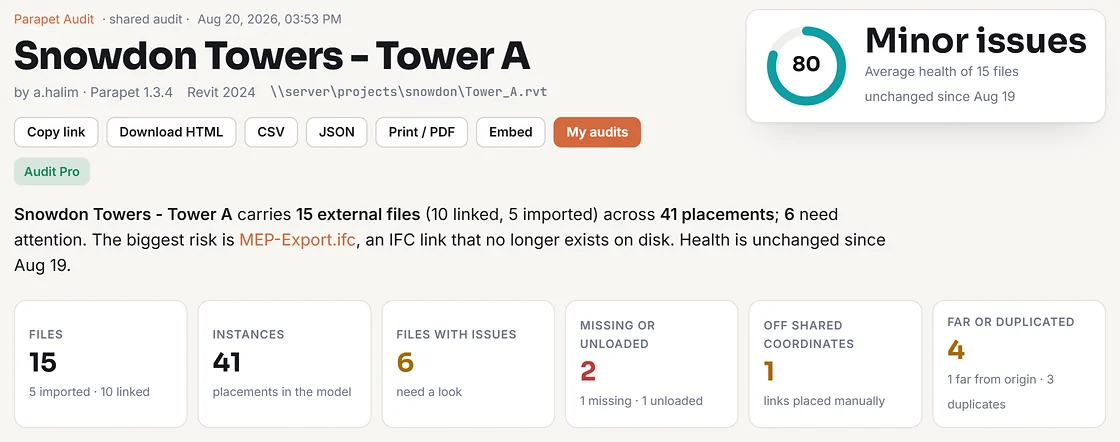Click 'placements in the model' text
1120x442 pixels.
[282, 391]
